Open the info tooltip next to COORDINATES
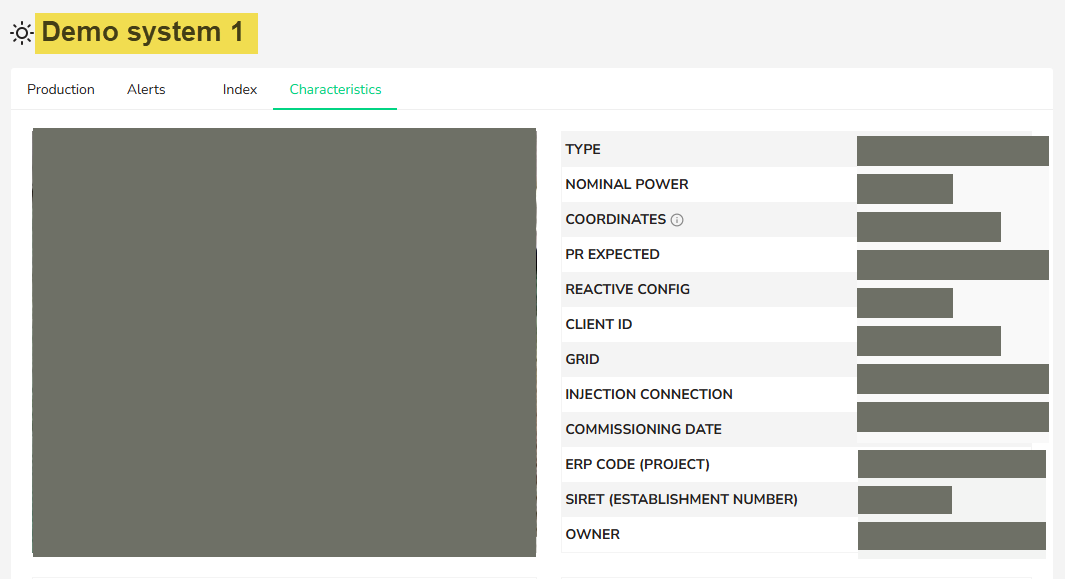This screenshot has height=579, width=1065. pos(677,219)
